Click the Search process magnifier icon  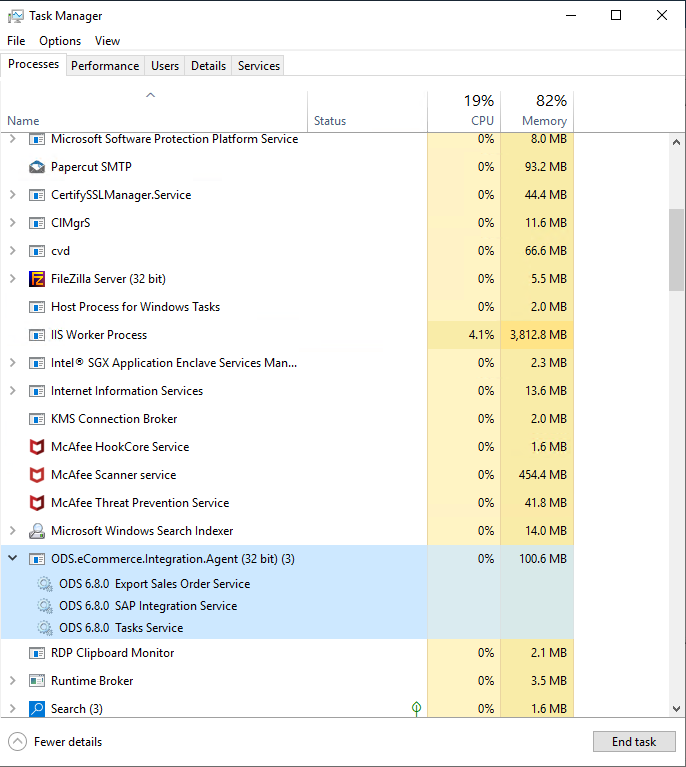[x=37, y=709]
